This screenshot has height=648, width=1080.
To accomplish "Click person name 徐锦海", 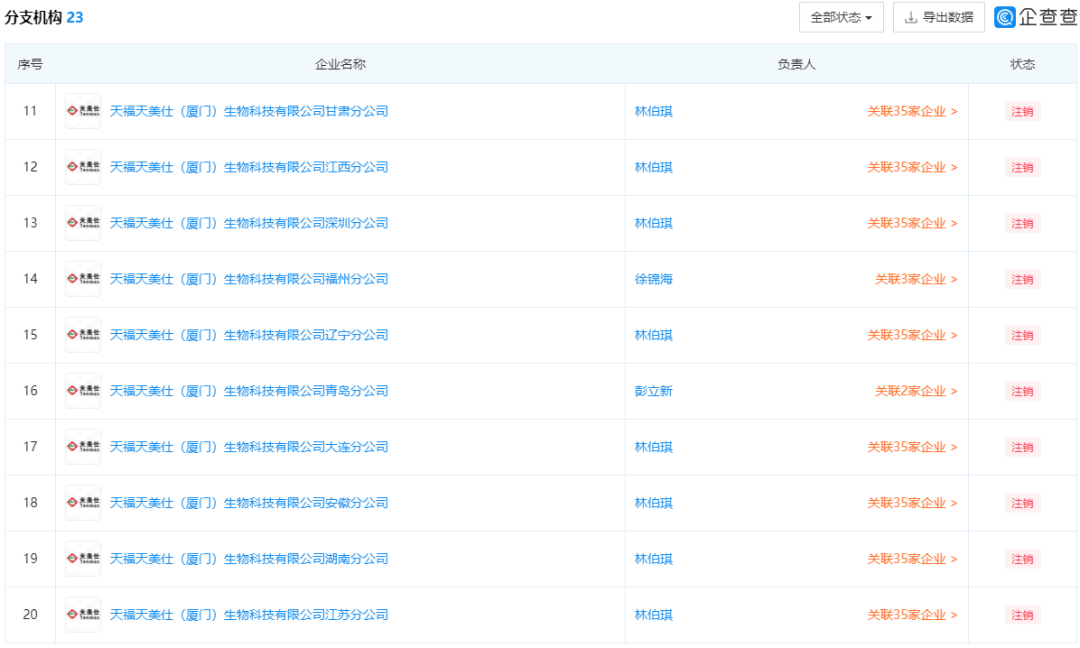I will (x=653, y=279).
